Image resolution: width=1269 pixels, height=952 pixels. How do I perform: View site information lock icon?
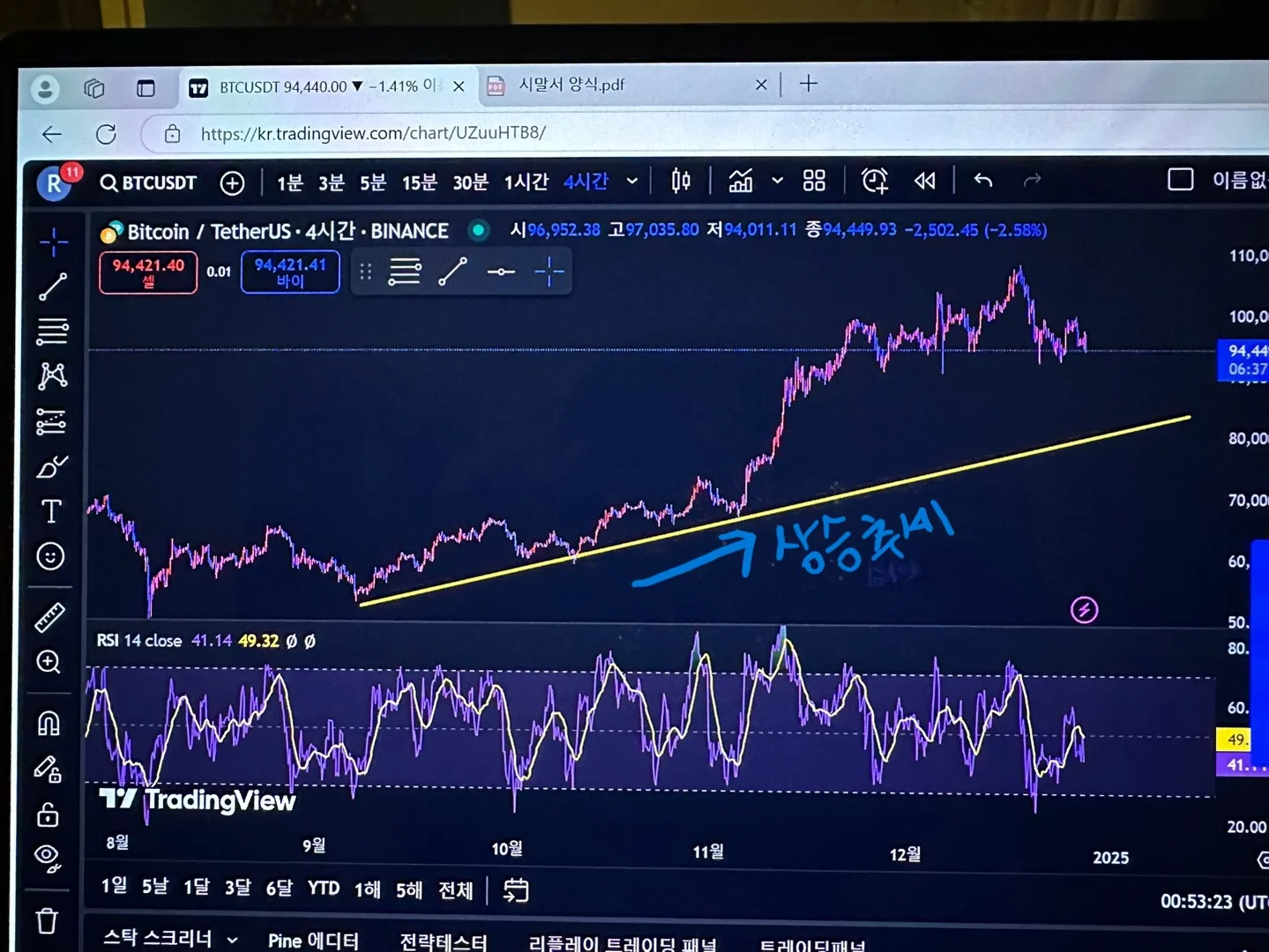[173, 134]
